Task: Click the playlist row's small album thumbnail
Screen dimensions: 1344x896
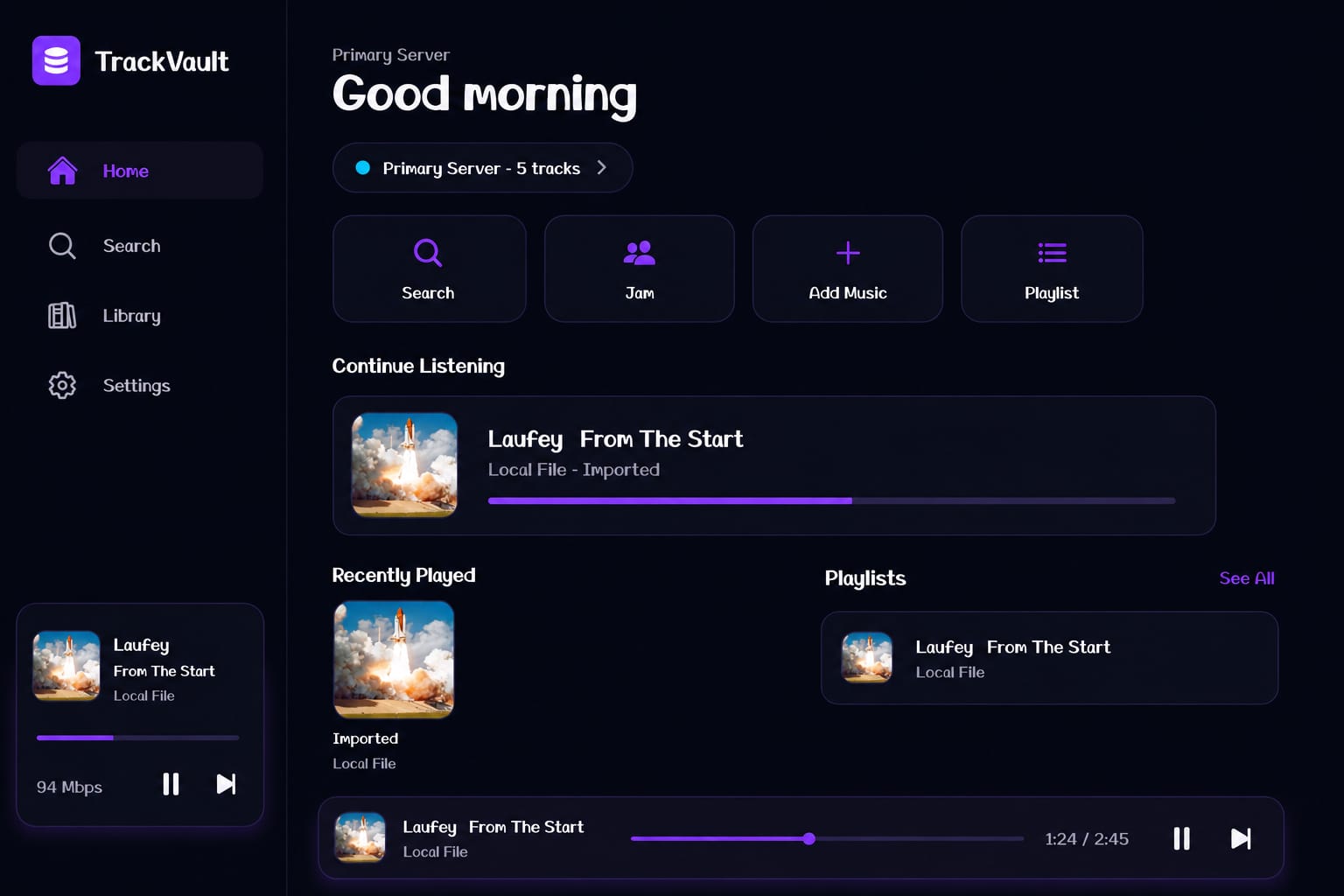Action: pos(866,657)
